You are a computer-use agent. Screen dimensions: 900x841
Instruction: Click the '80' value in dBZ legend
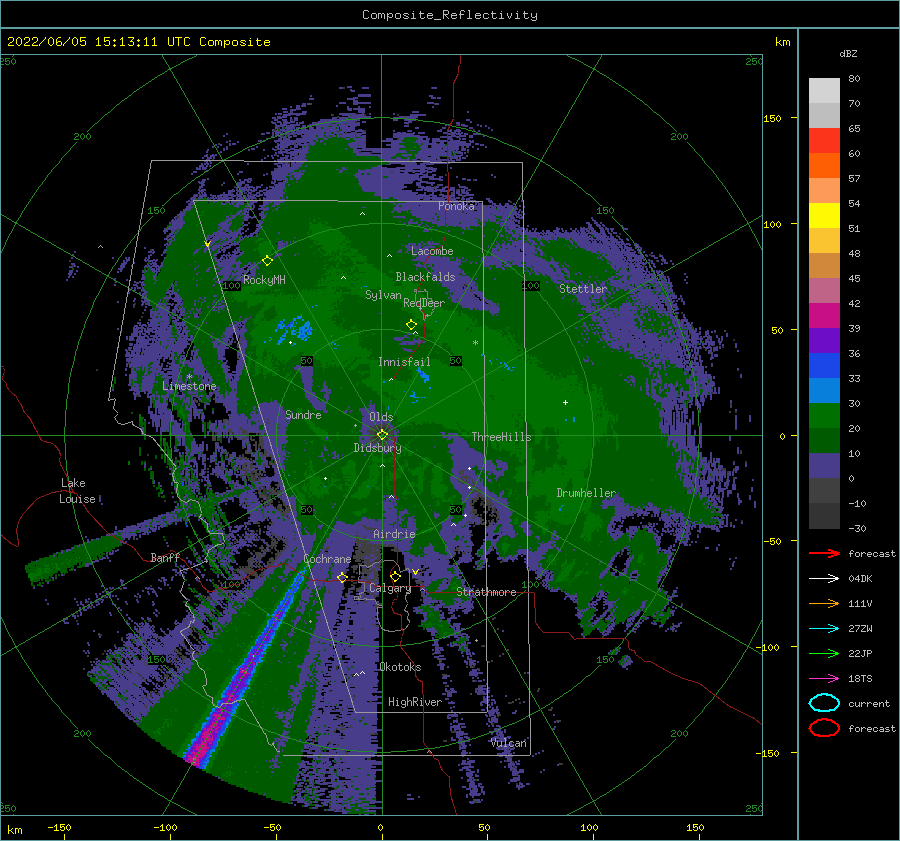click(854, 79)
